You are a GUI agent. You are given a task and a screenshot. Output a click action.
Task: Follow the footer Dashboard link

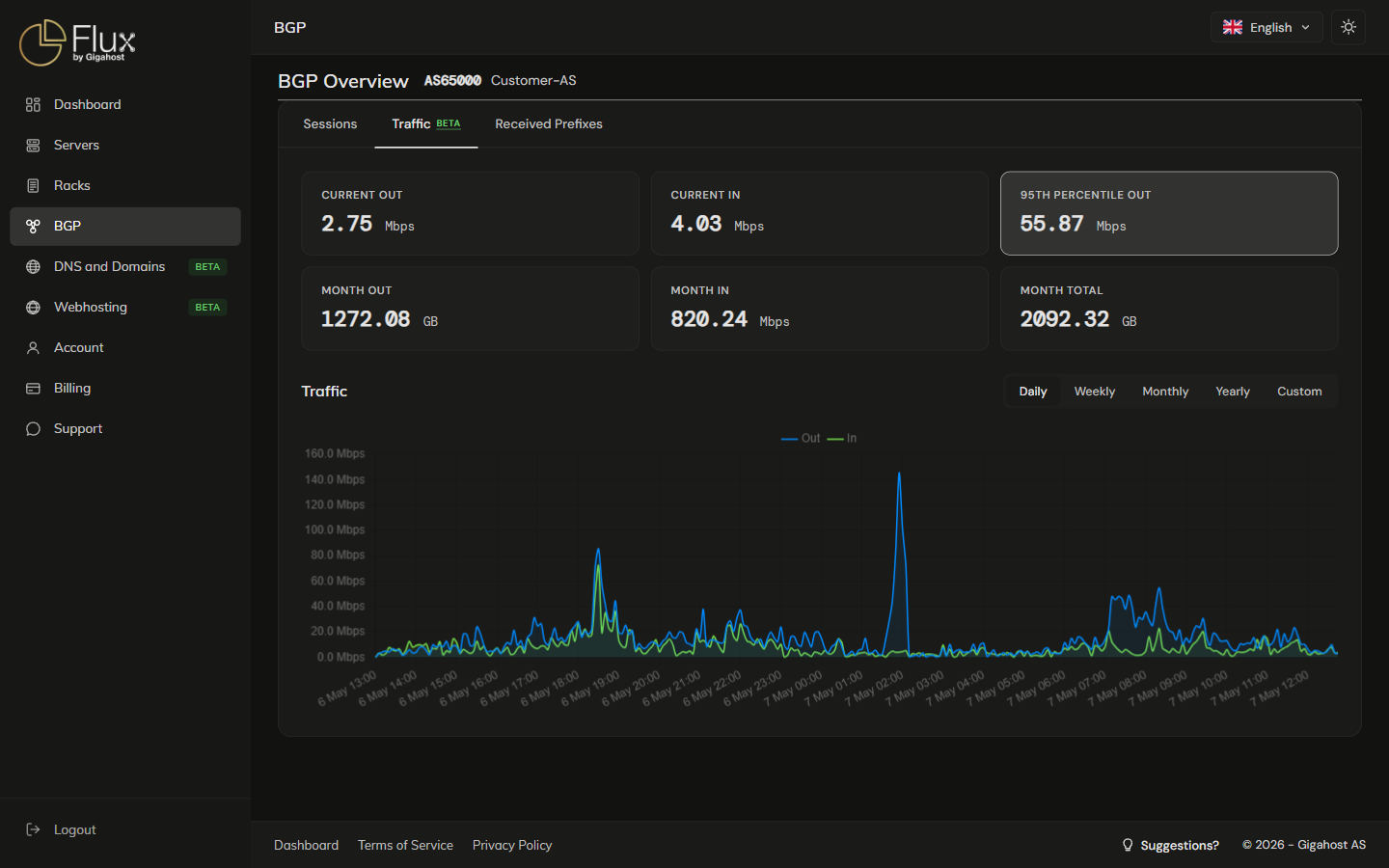(x=306, y=845)
